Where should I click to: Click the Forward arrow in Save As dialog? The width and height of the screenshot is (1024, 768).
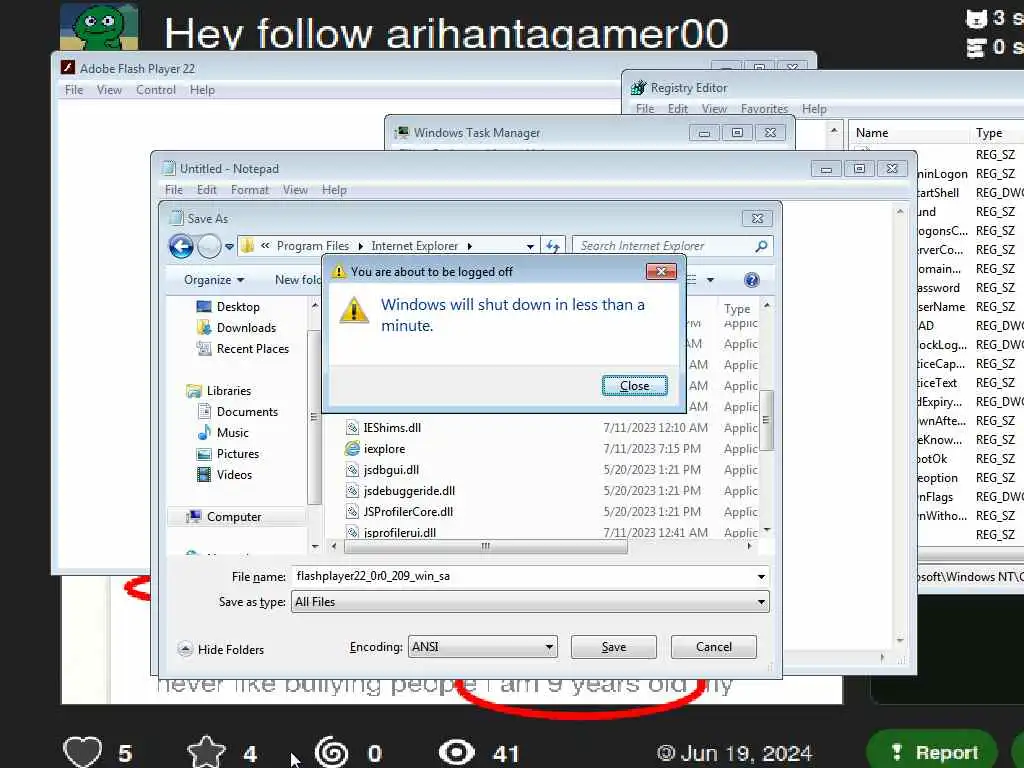click(x=209, y=246)
